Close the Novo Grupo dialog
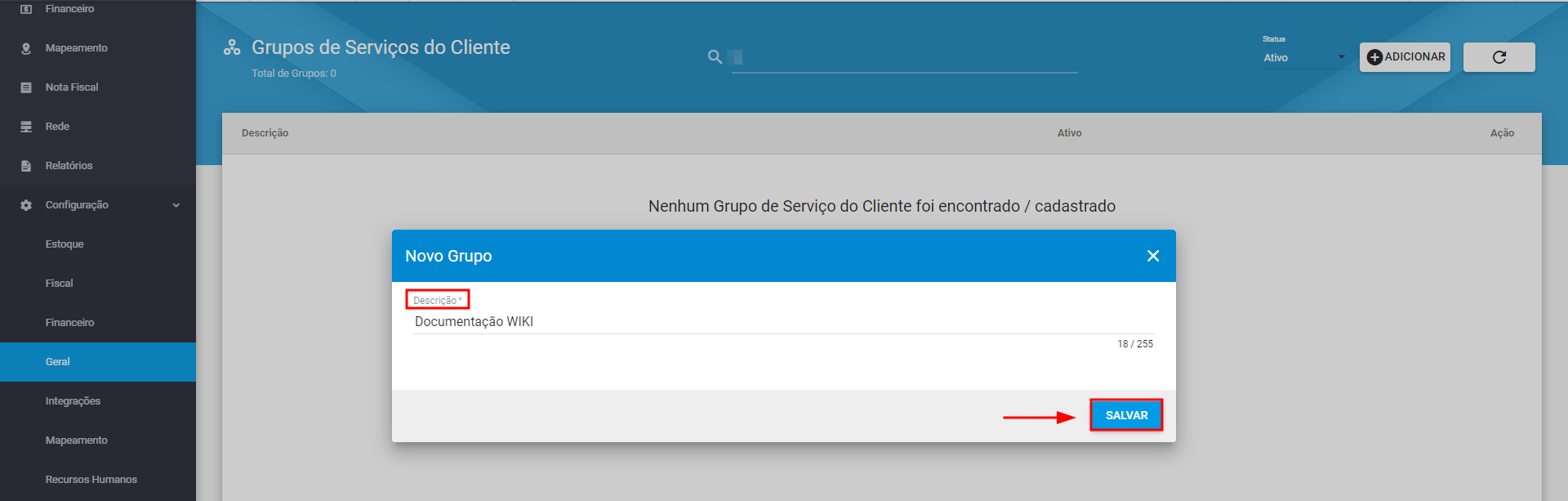This screenshot has height=501, width=1568. [1153, 256]
